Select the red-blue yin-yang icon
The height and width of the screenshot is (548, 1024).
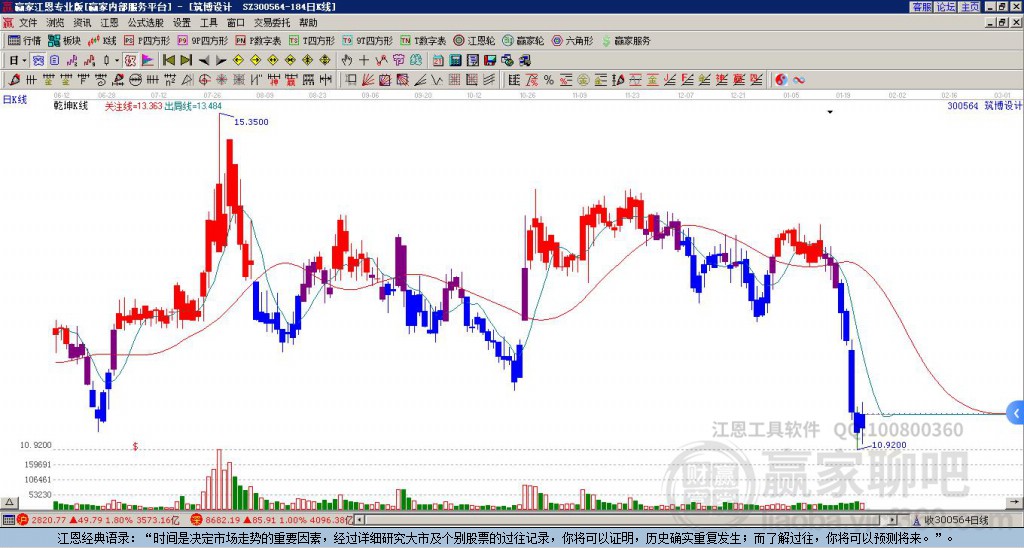[x=781, y=80]
